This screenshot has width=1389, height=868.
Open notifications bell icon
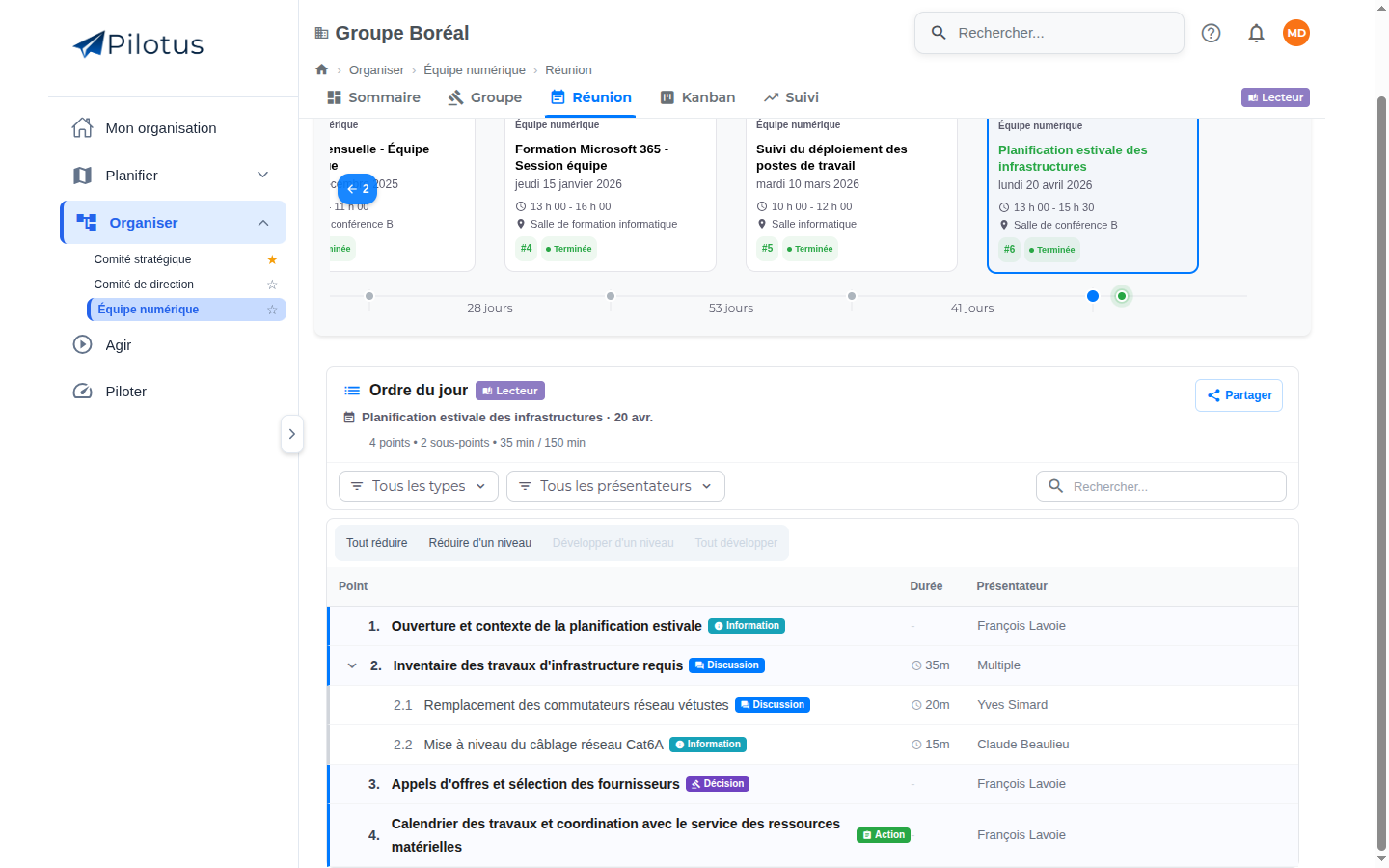(1256, 33)
